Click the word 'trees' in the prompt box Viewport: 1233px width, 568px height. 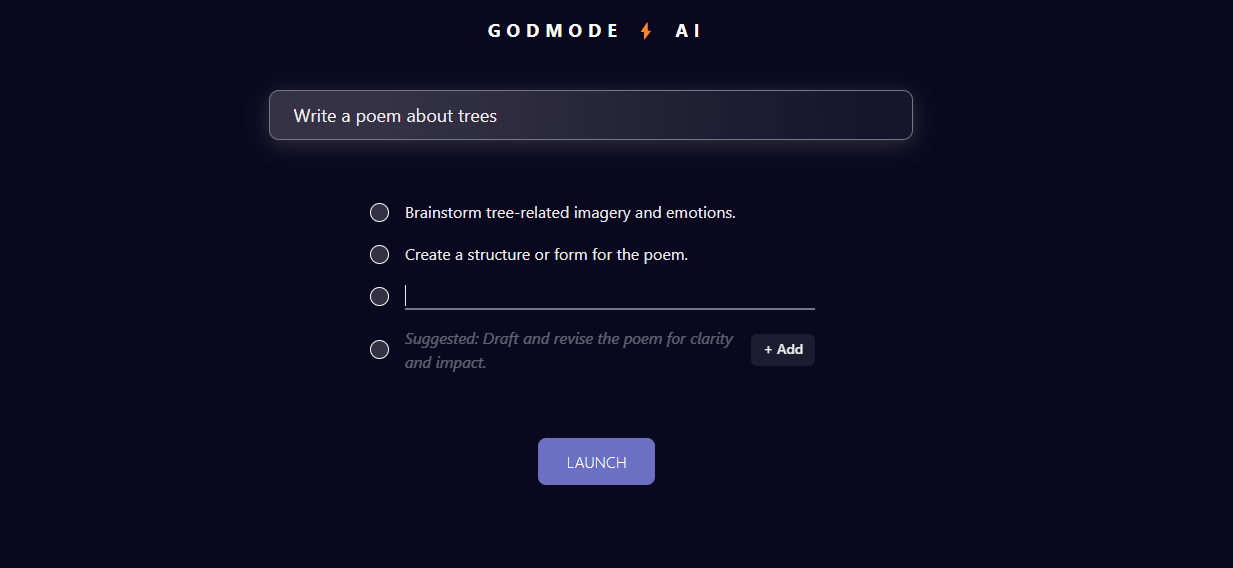(477, 116)
